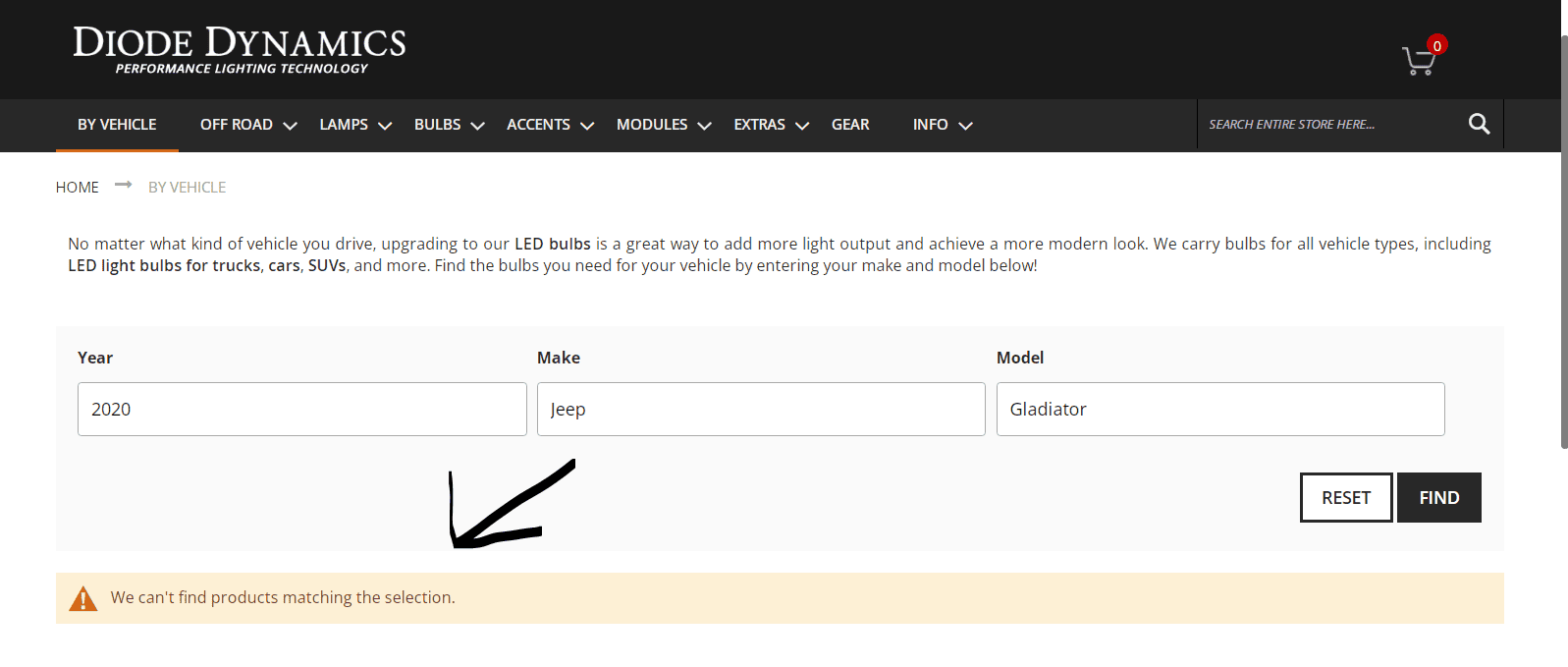The image size is (1568, 667).
Task: Open the Model dropdown showing Gladiator
Action: (x=1220, y=409)
